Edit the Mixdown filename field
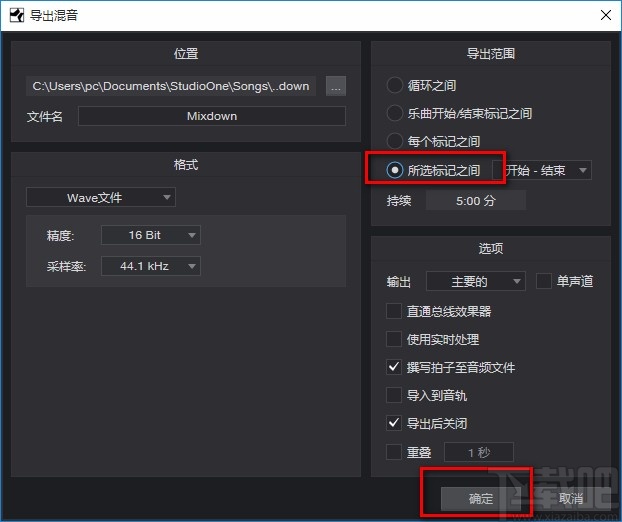 pyautogui.click(x=212, y=116)
